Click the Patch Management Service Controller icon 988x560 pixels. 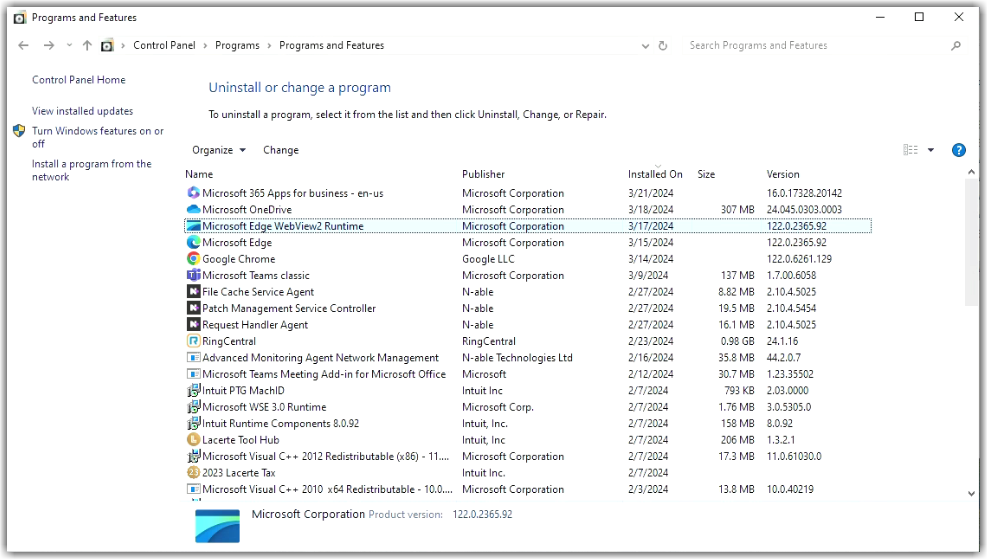[x=193, y=307]
